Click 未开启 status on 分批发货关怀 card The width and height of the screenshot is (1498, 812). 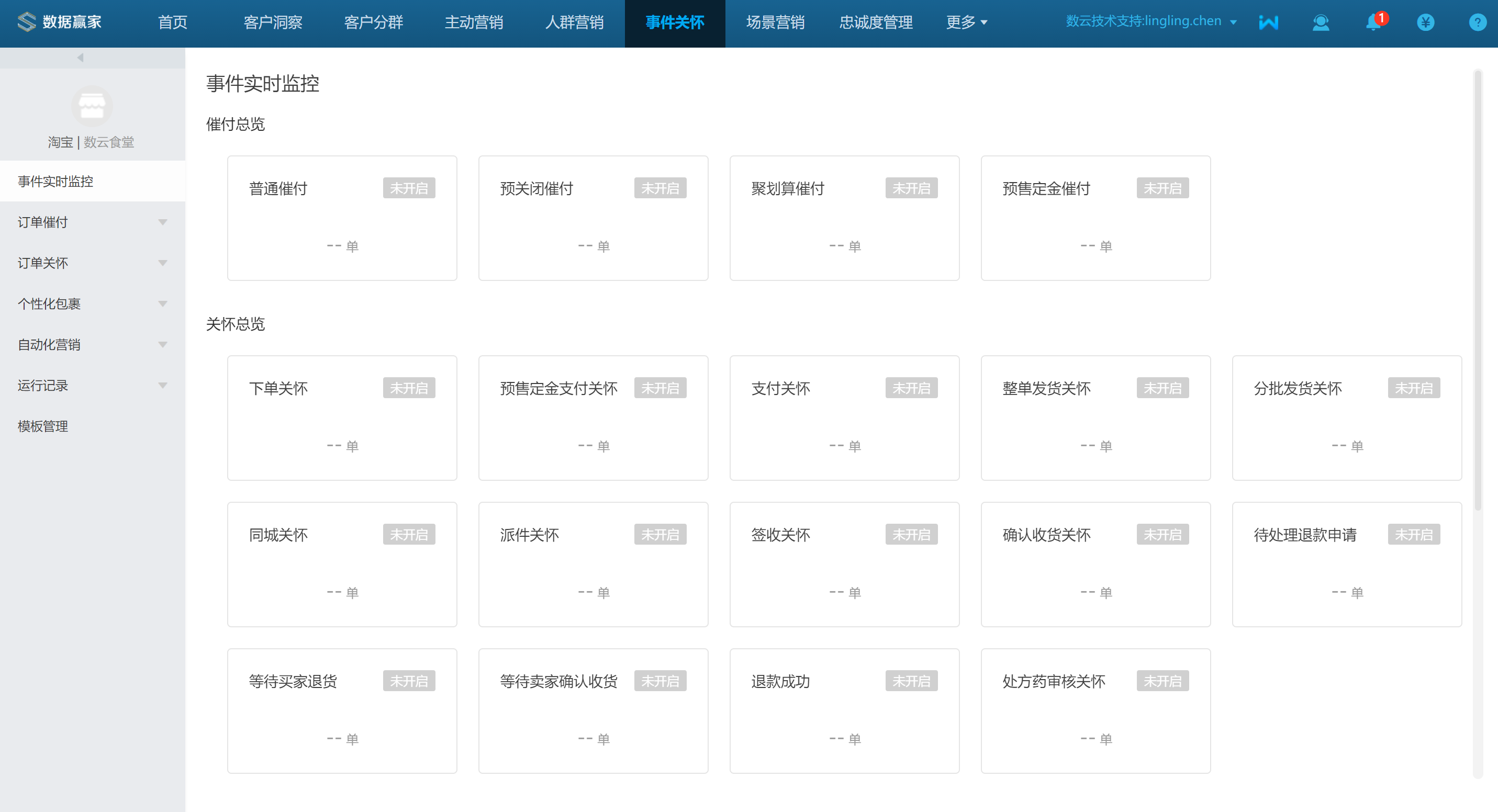point(1414,388)
